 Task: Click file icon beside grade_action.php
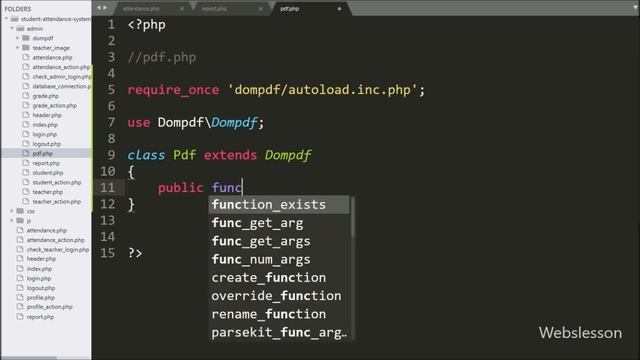pos(26,105)
